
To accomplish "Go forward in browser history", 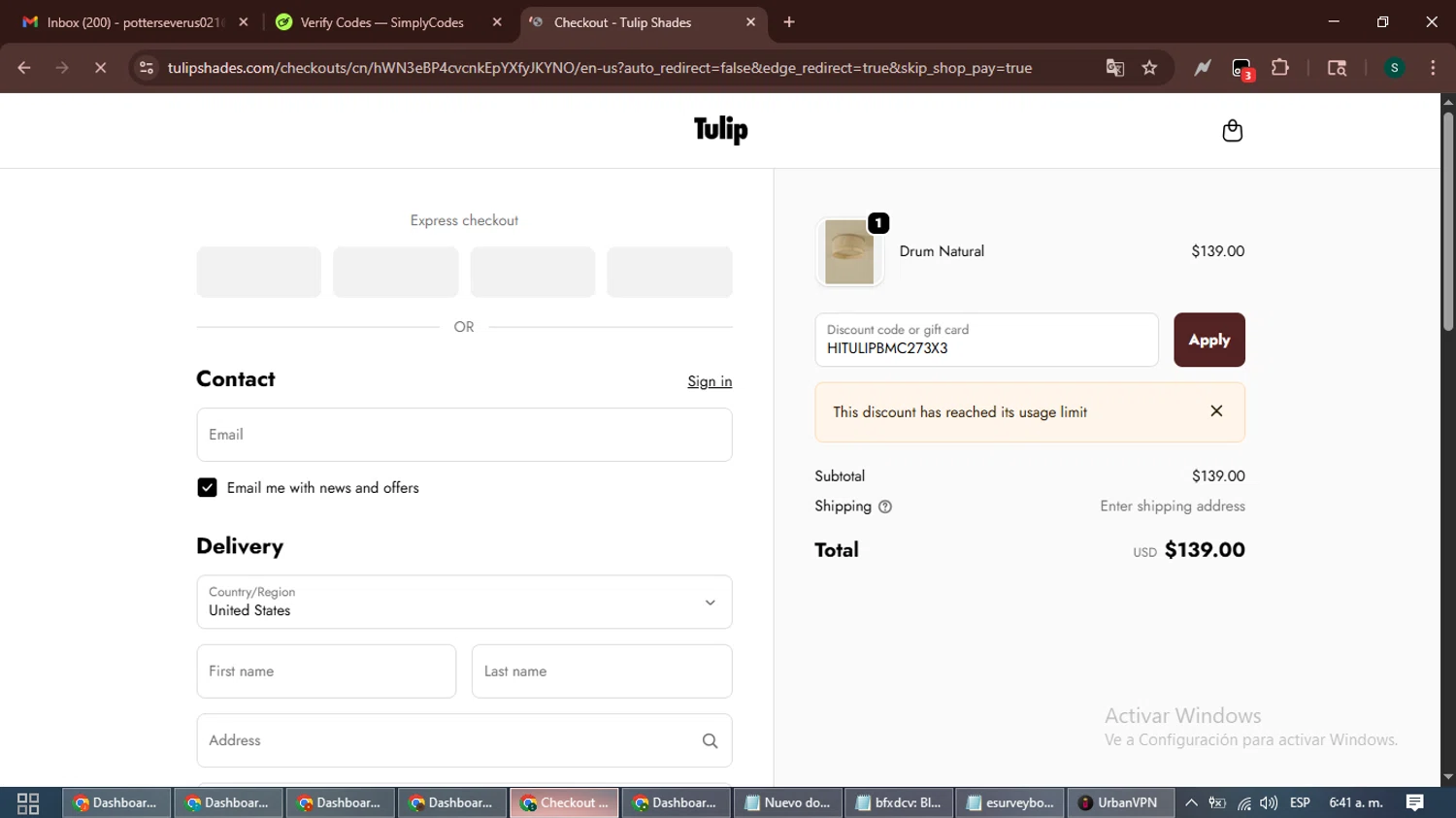I will pyautogui.click(x=62, y=68).
